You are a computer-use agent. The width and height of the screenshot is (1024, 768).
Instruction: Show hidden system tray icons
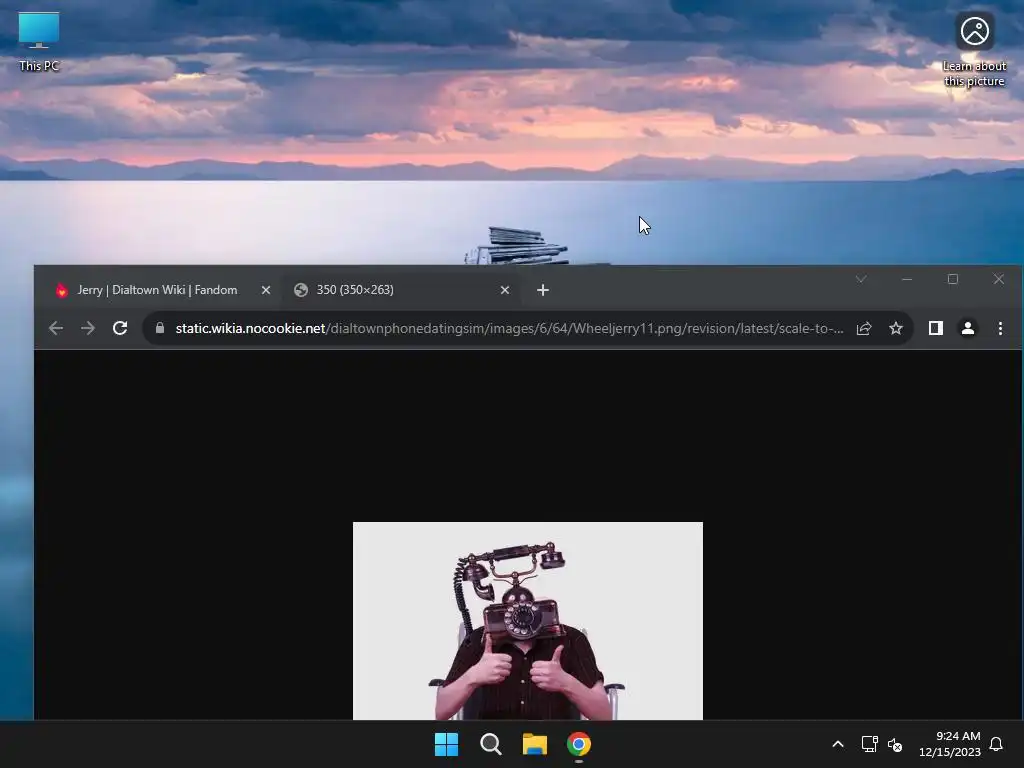pyautogui.click(x=838, y=744)
